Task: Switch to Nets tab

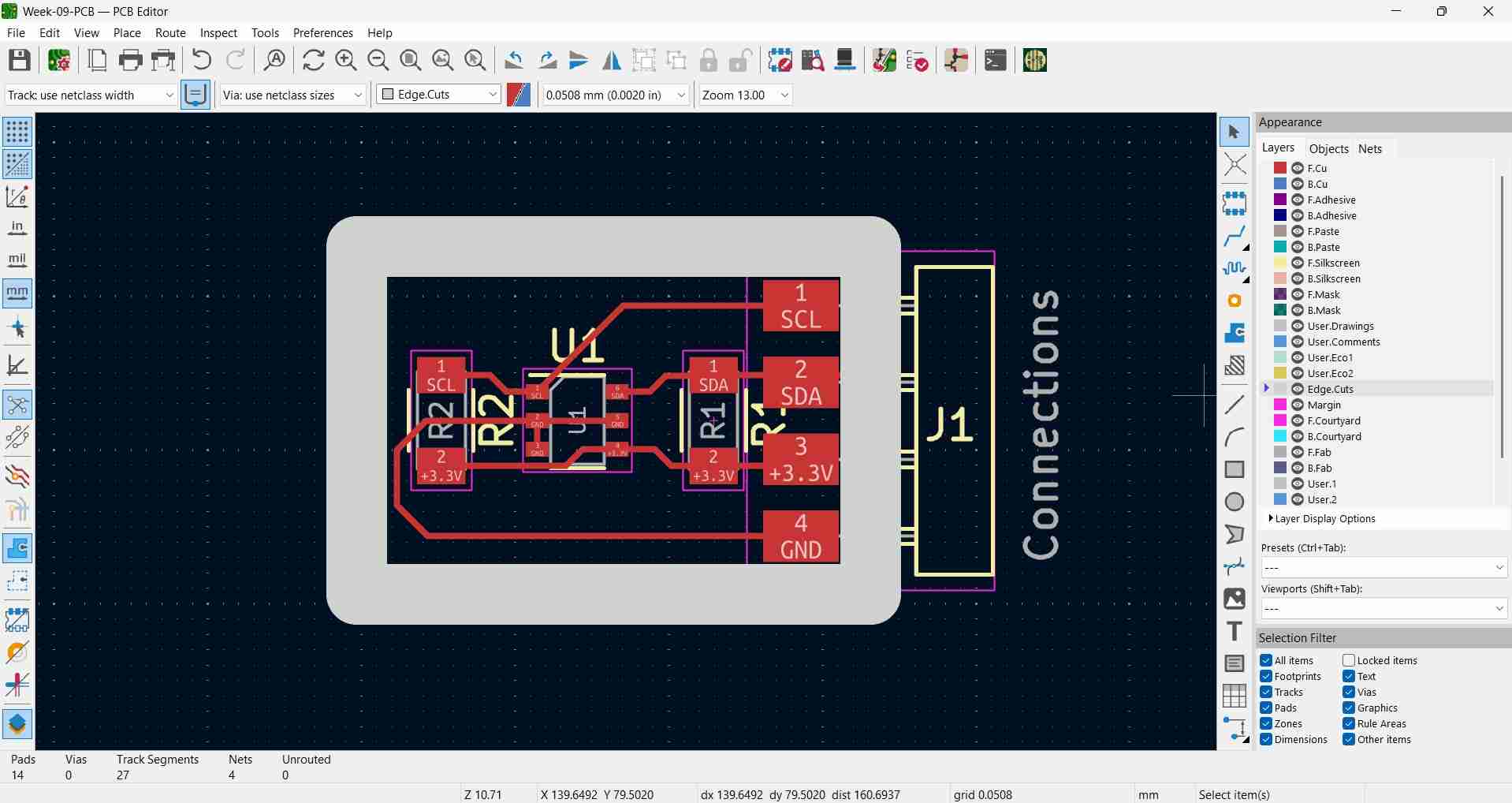Action: [x=1370, y=148]
